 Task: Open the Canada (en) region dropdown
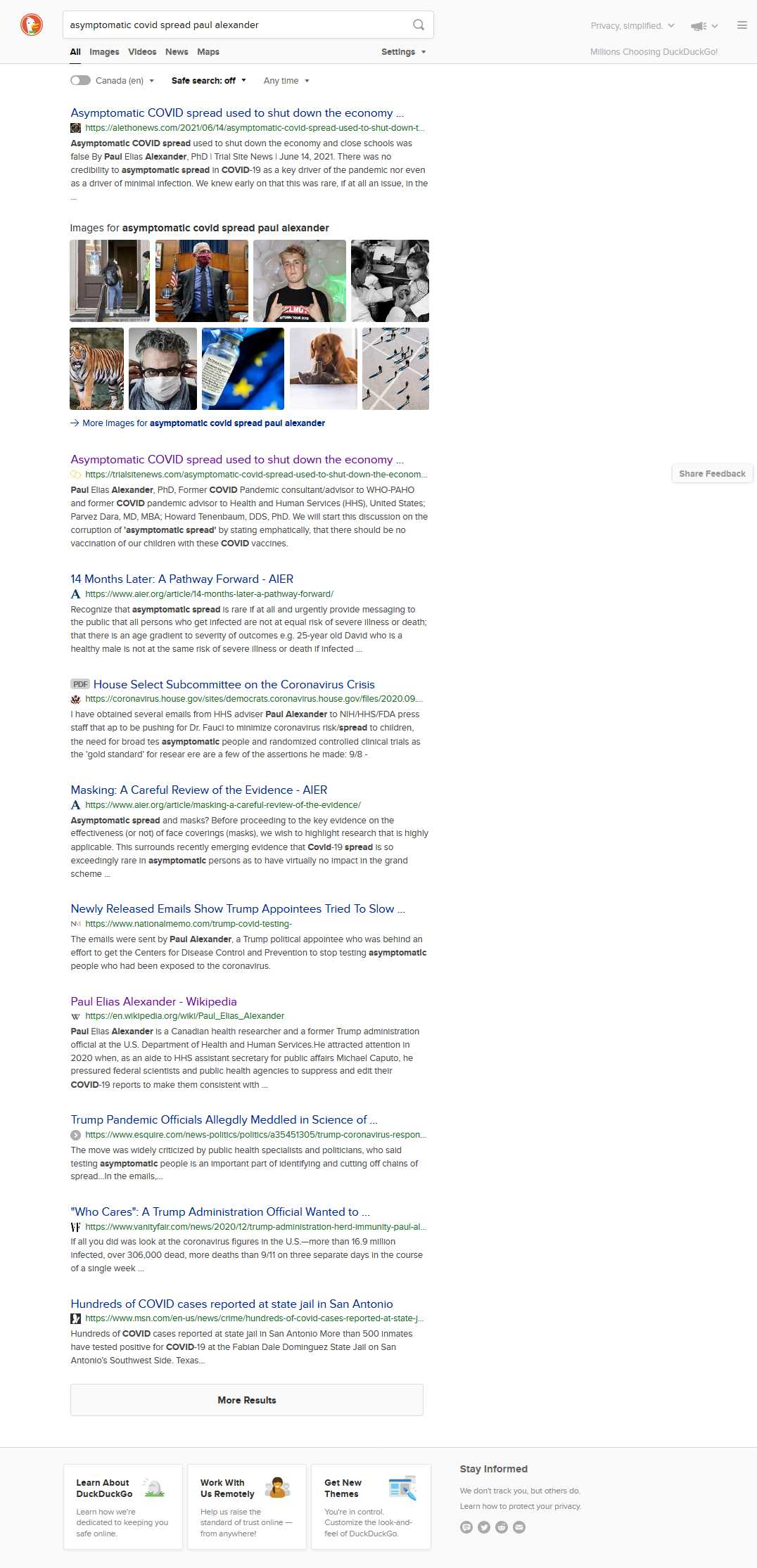tap(125, 81)
